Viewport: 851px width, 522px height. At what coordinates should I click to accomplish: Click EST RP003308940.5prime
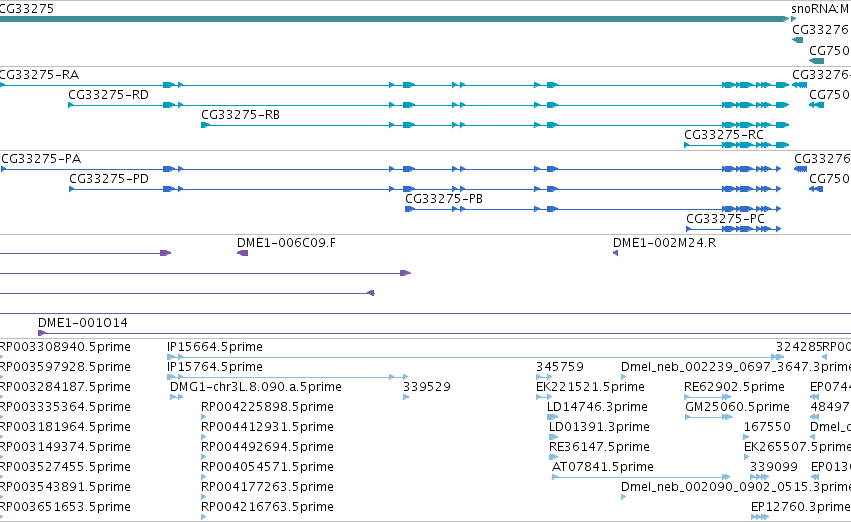65,347
